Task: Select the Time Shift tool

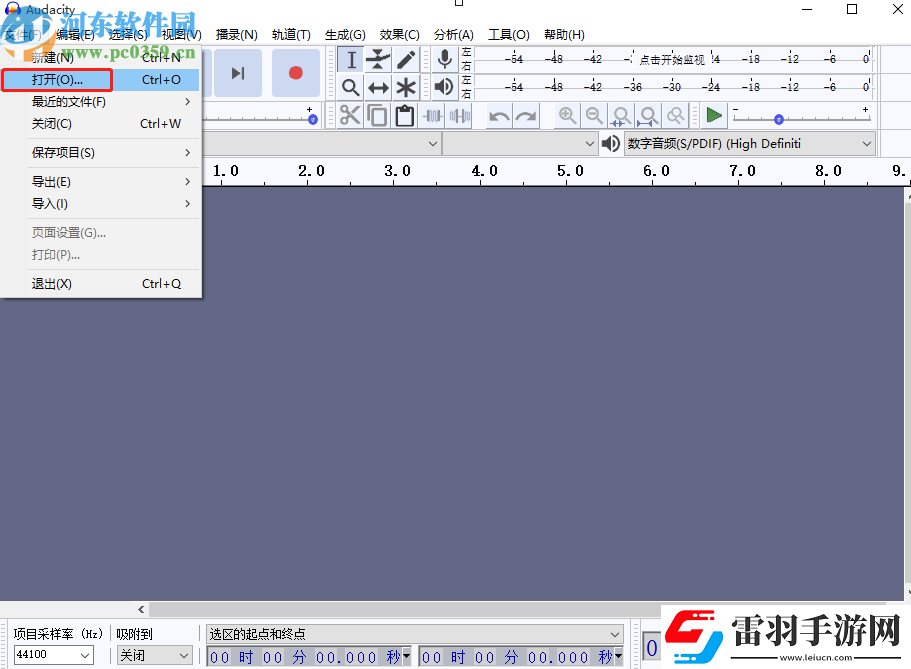Action: [378, 88]
